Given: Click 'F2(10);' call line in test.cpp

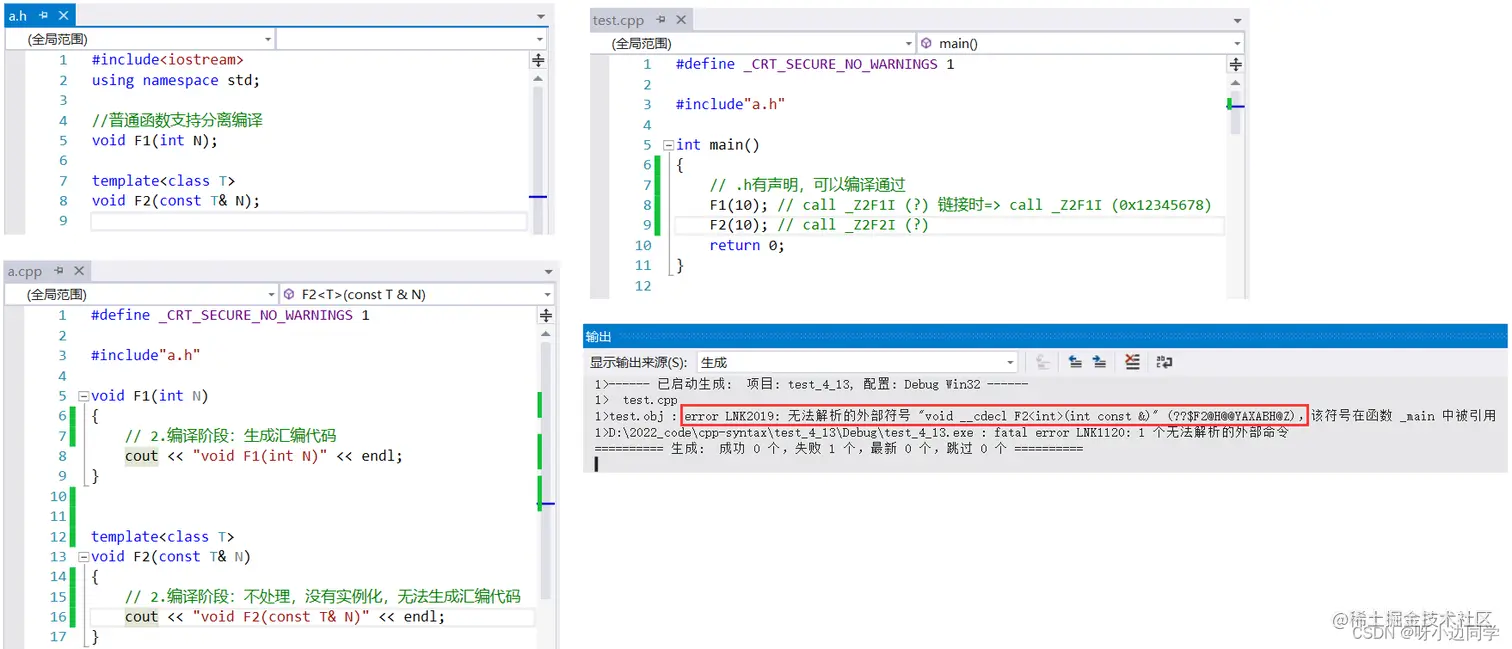Looking at the screenshot, I should [737, 225].
